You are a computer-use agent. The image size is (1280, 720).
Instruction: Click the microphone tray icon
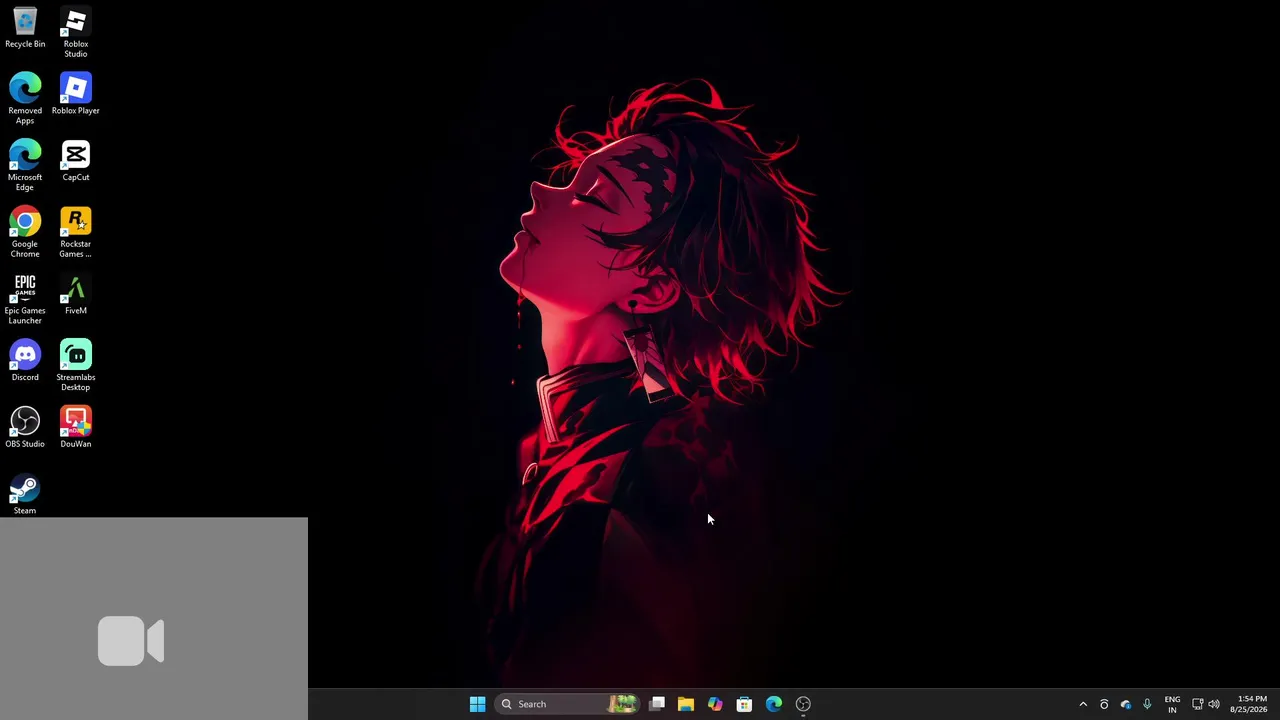1147,704
